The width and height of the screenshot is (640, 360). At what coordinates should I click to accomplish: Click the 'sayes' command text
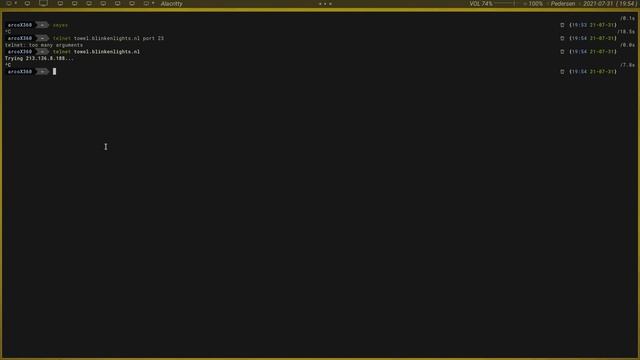(x=60, y=25)
